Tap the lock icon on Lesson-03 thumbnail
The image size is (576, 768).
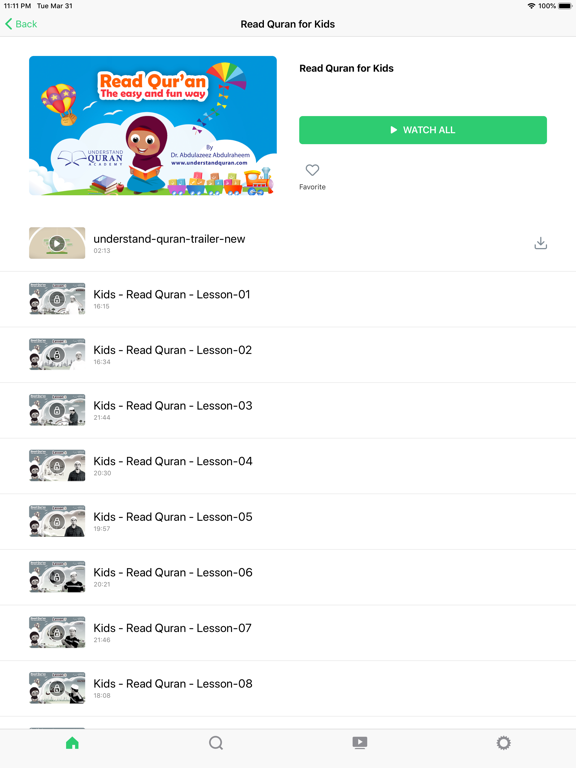(x=57, y=410)
